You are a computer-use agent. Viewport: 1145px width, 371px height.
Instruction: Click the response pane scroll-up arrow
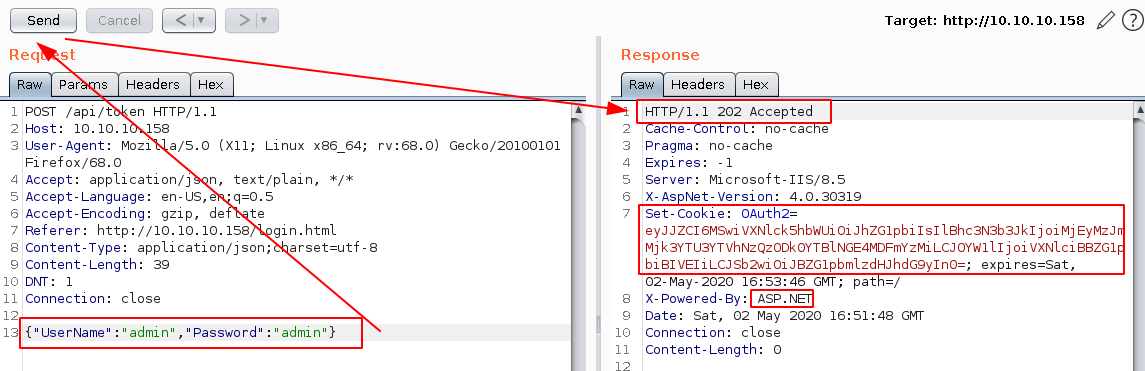tap(1138, 110)
